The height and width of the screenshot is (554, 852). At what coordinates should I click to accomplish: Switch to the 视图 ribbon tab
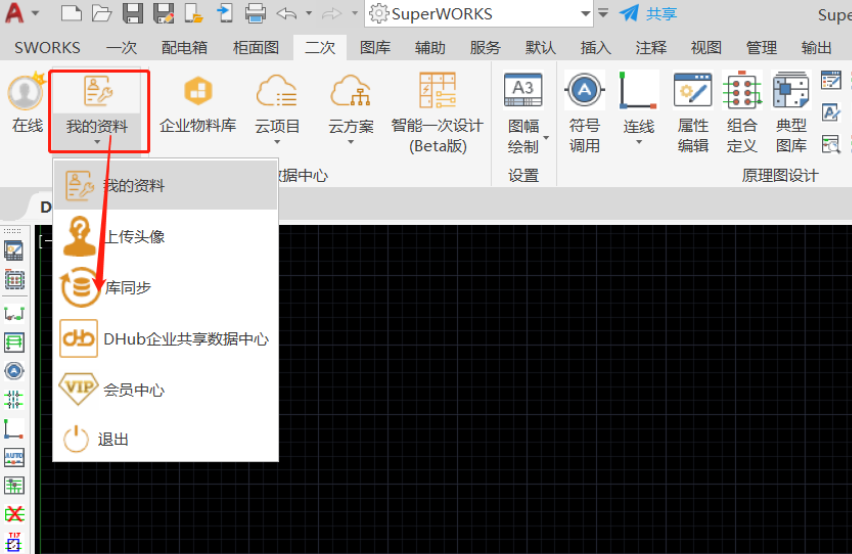[x=706, y=48]
